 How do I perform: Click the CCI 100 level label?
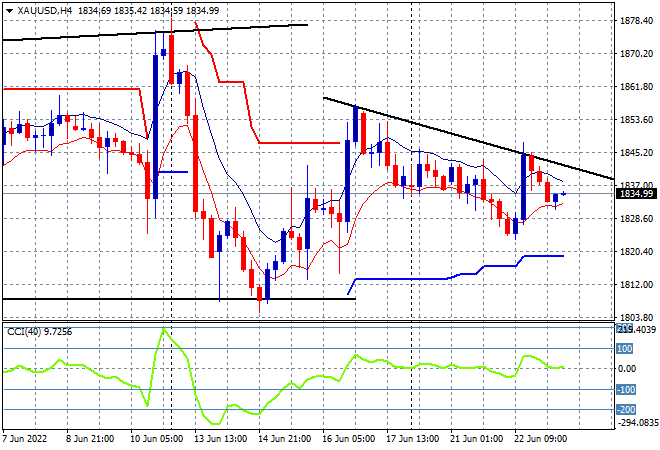(625, 349)
